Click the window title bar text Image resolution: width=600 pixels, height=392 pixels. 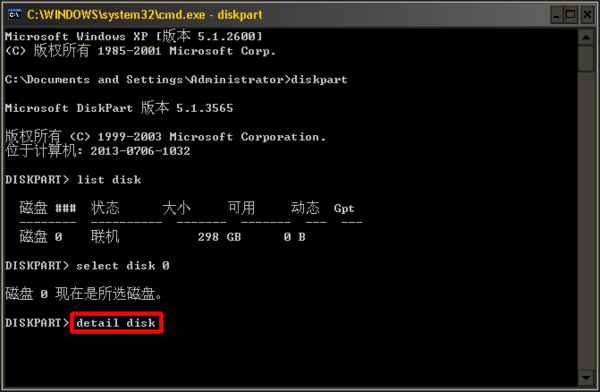[145, 15]
